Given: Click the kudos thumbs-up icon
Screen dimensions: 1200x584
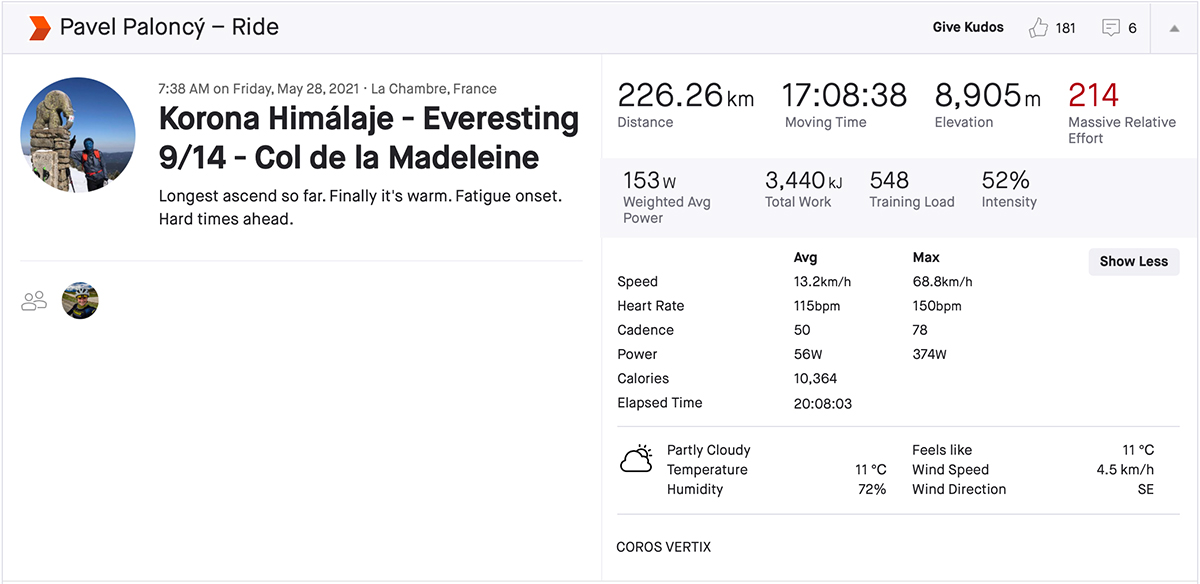Looking at the screenshot, I should pos(1038,28).
